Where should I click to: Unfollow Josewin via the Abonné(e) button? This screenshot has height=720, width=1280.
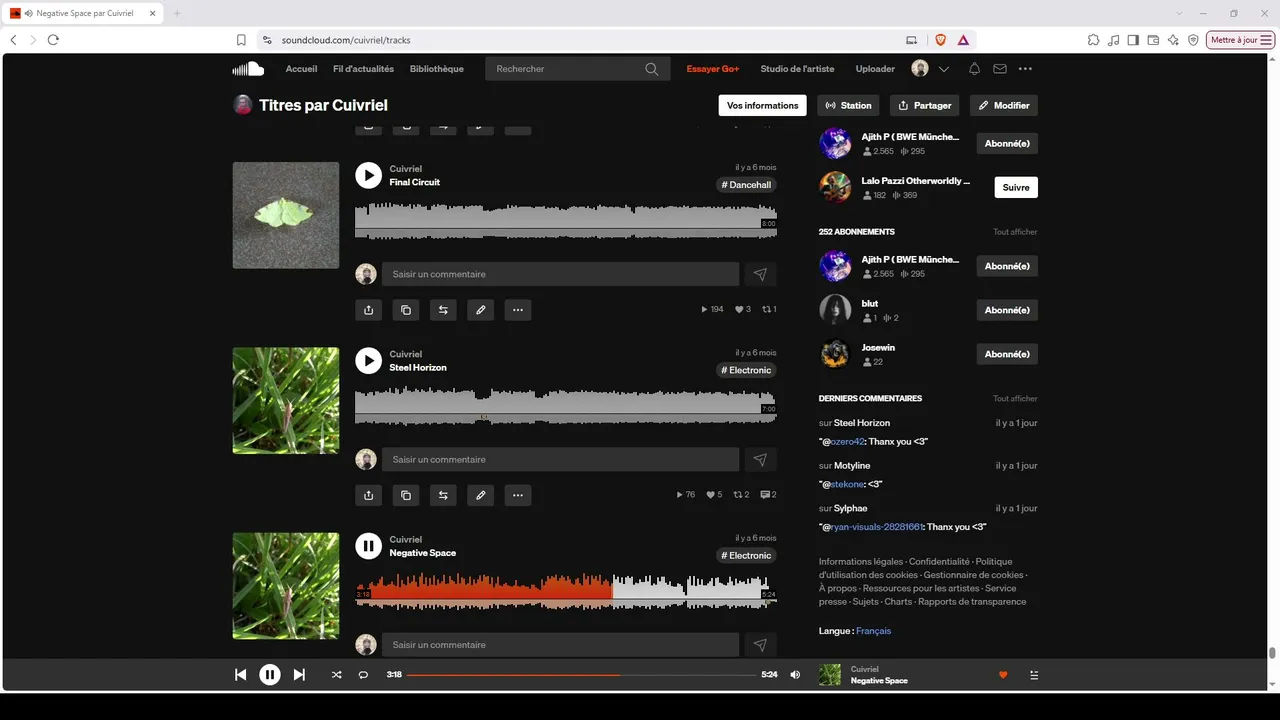point(1007,354)
